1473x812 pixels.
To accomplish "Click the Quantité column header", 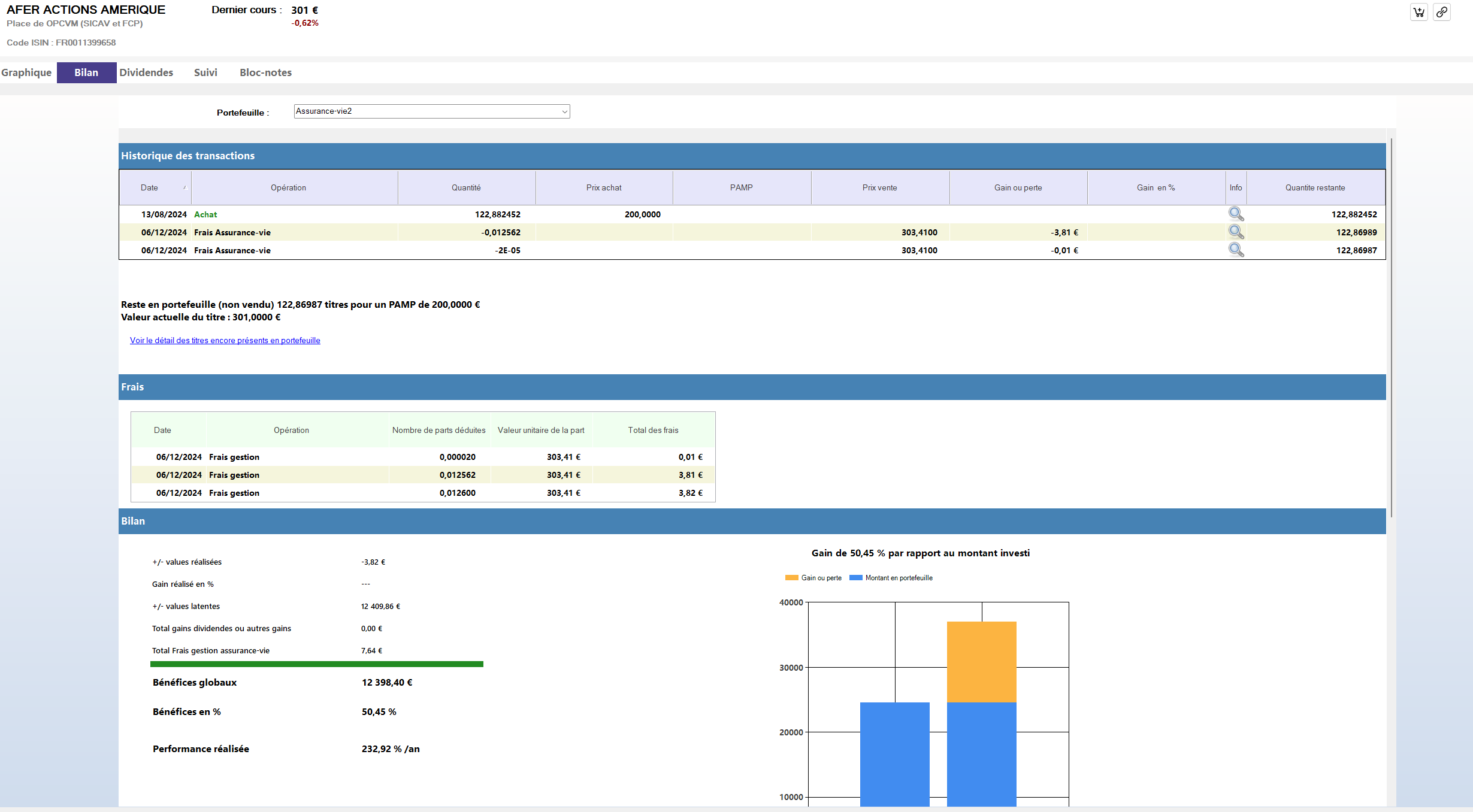I will [x=467, y=187].
